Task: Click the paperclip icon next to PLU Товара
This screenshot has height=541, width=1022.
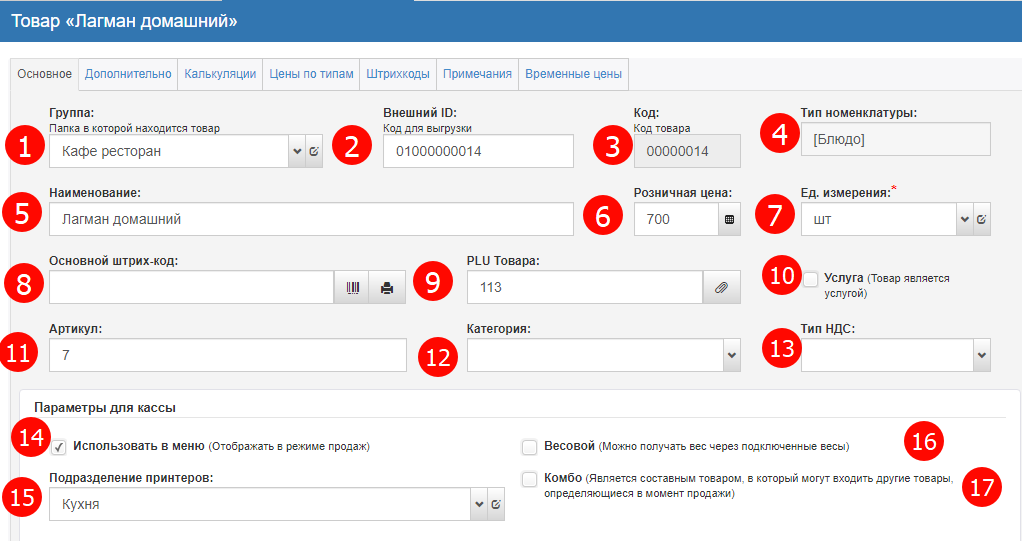Action: pyautogui.click(x=720, y=288)
